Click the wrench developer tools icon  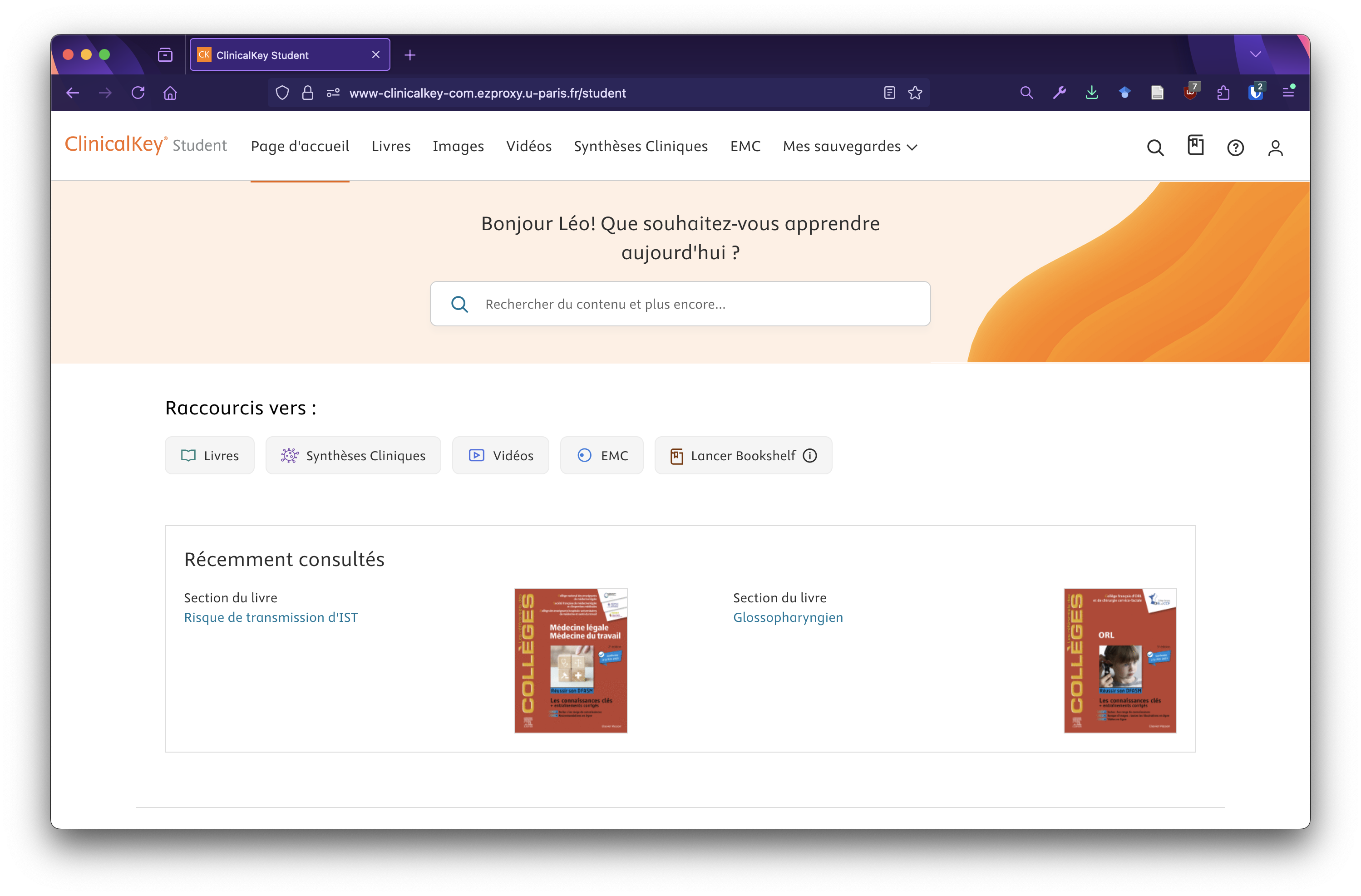click(1059, 93)
